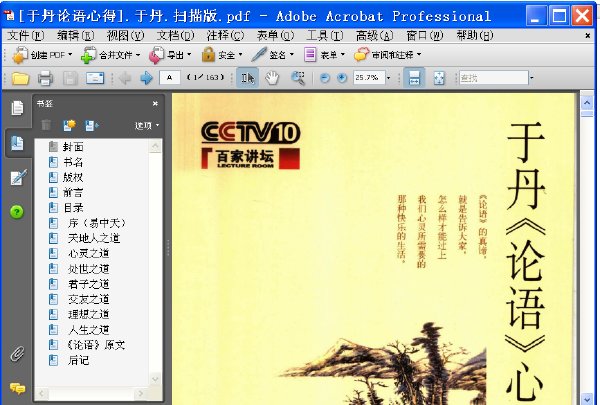Image resolution: width=600 pixels, height=405 pixels.
Task: Go to next page with right arrow
Action: (x=147, y=78)
